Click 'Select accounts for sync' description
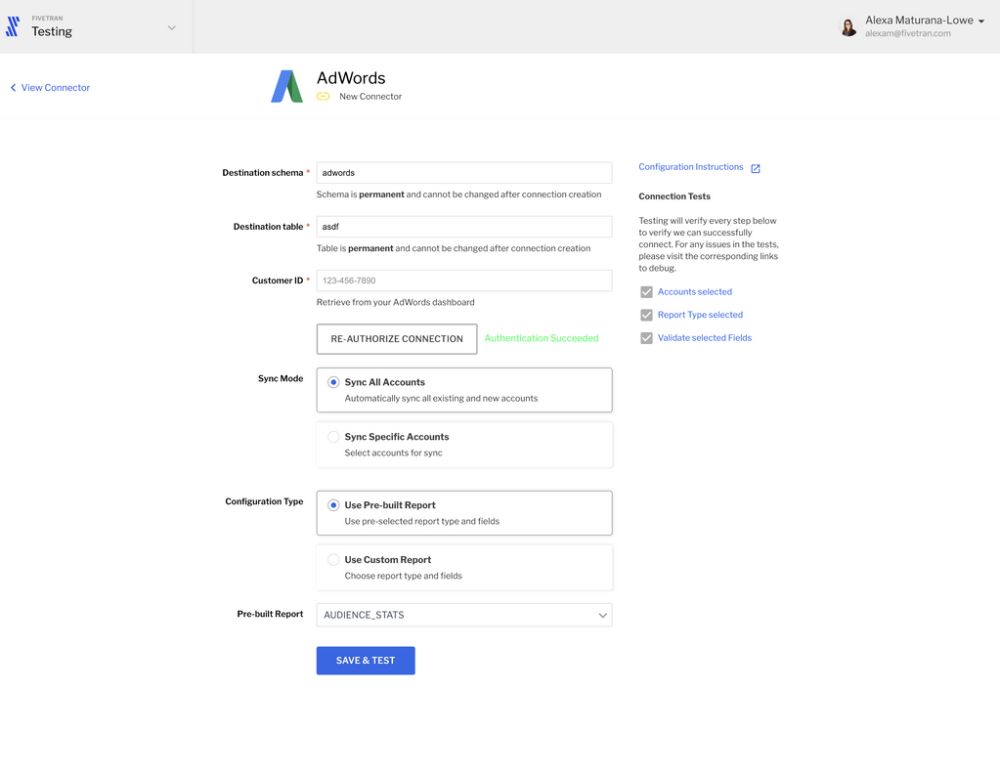This screenshot has height=777, width=1000. tap(393, 453)
